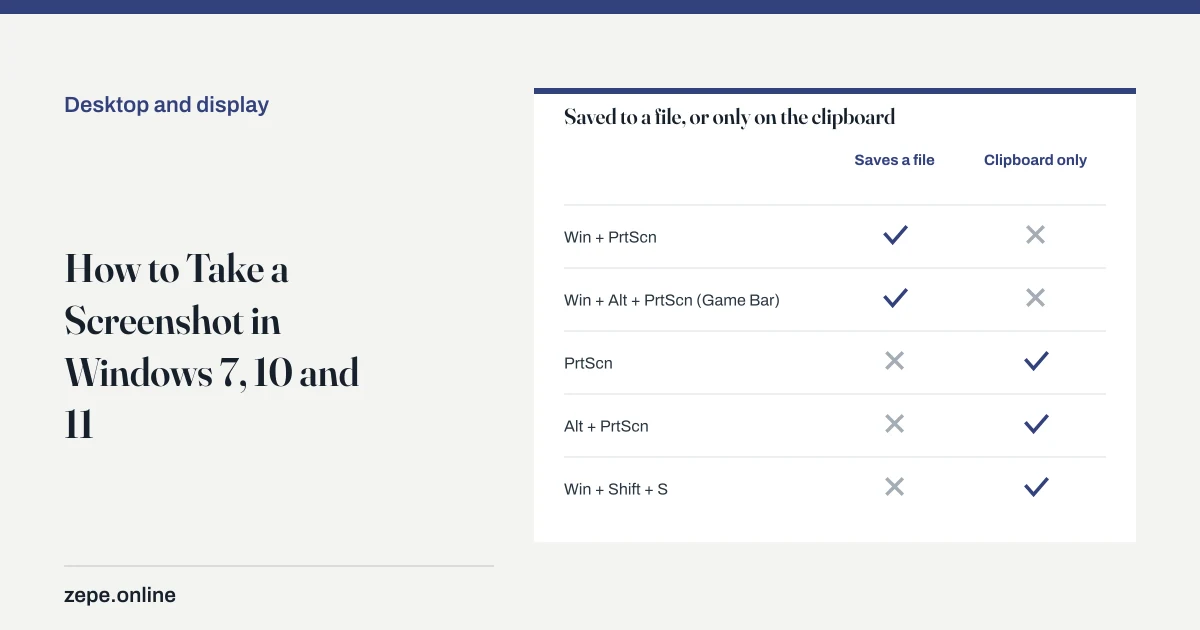Click Clipboard only checkmark in PrtScn row
This screenshot has height=630, width=1200.
pos(1036,361)
